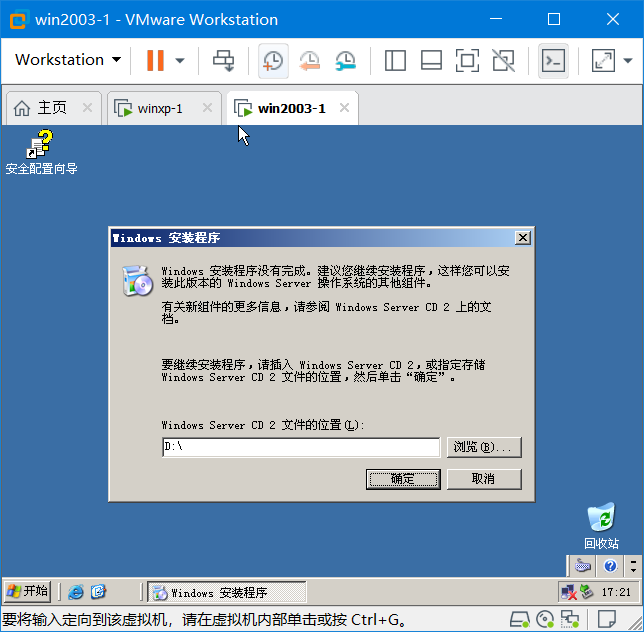Send Ctrl+Alt+Del to virtual machine icon

(224, 61)
